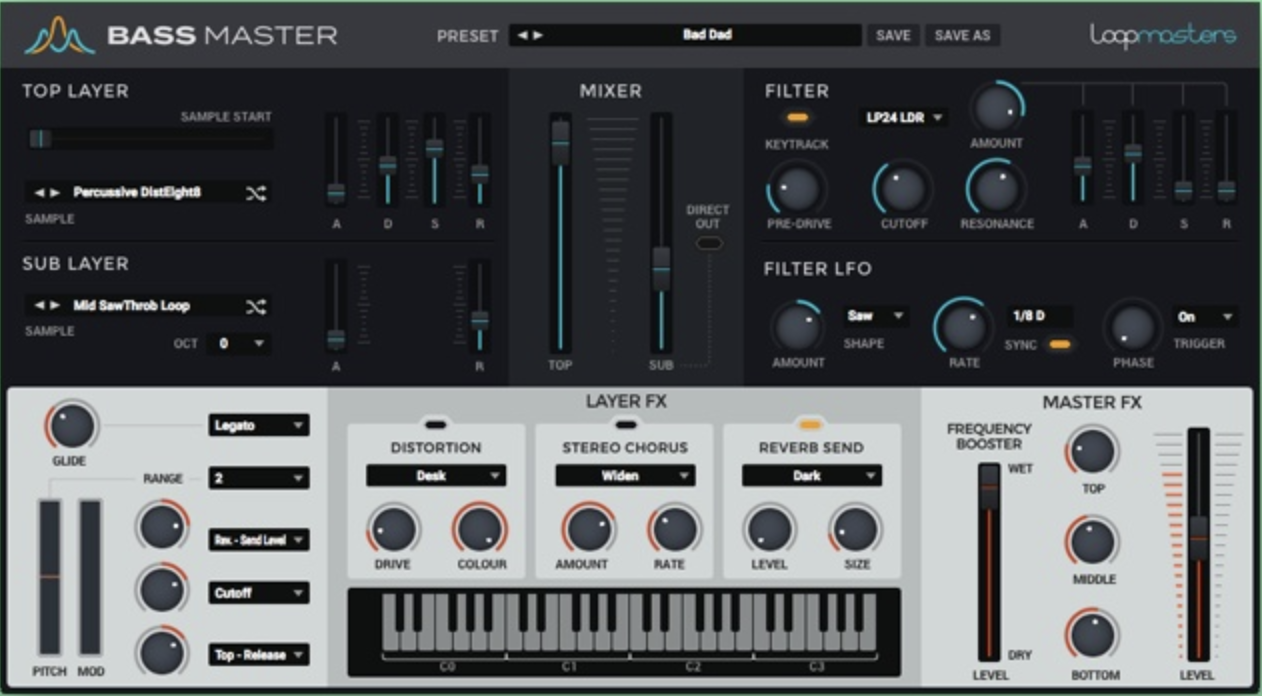
Task: Click the Mixer SUB level fader
Action: (660, 233)
